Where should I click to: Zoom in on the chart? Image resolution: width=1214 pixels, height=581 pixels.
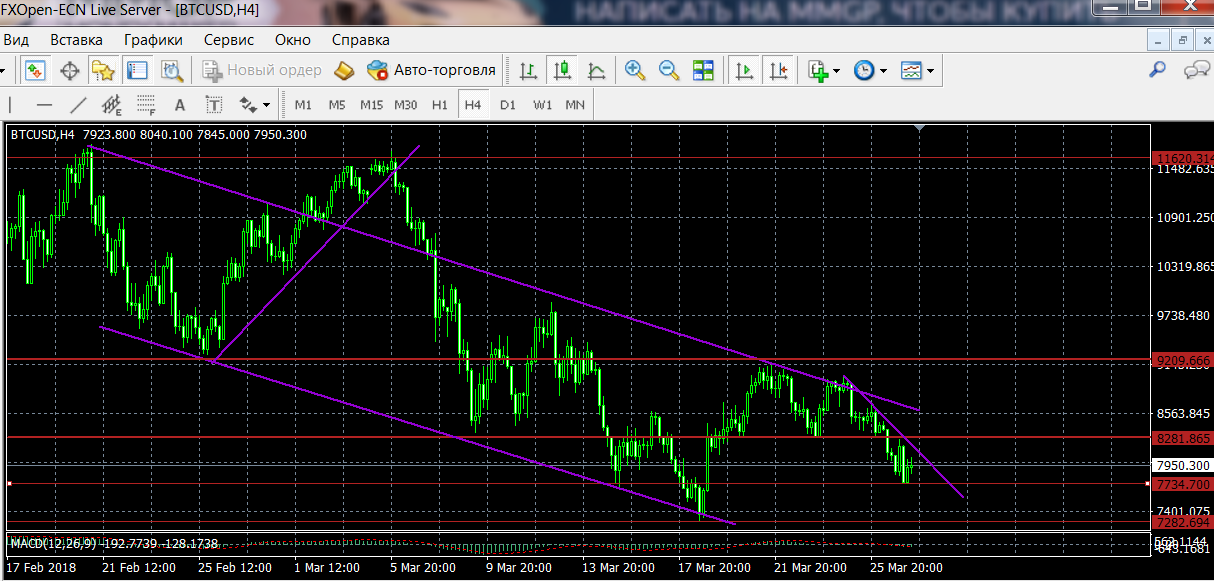634,70
